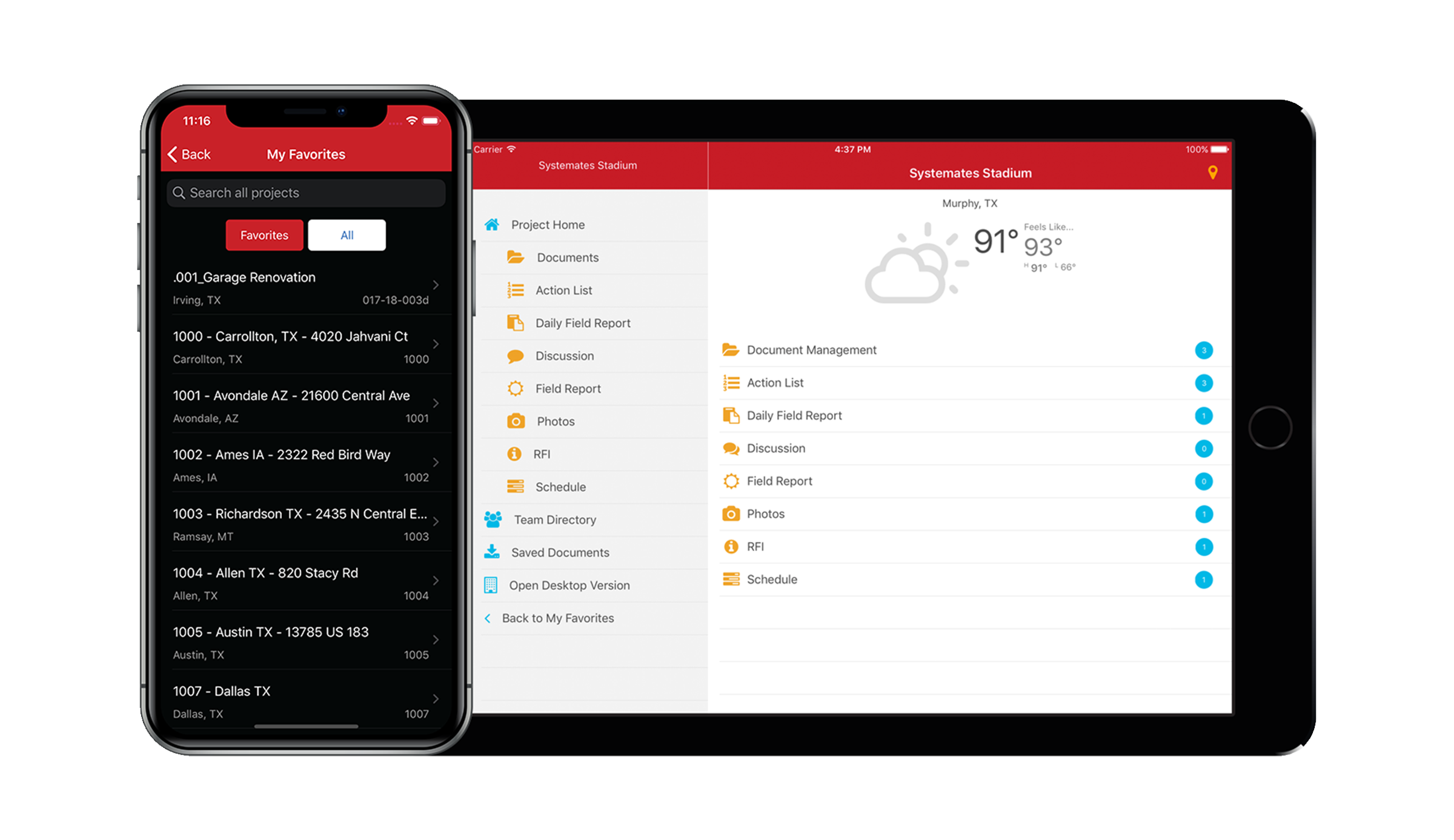
Task: Select Project Home menu item
Action: [x=548, y=223]
